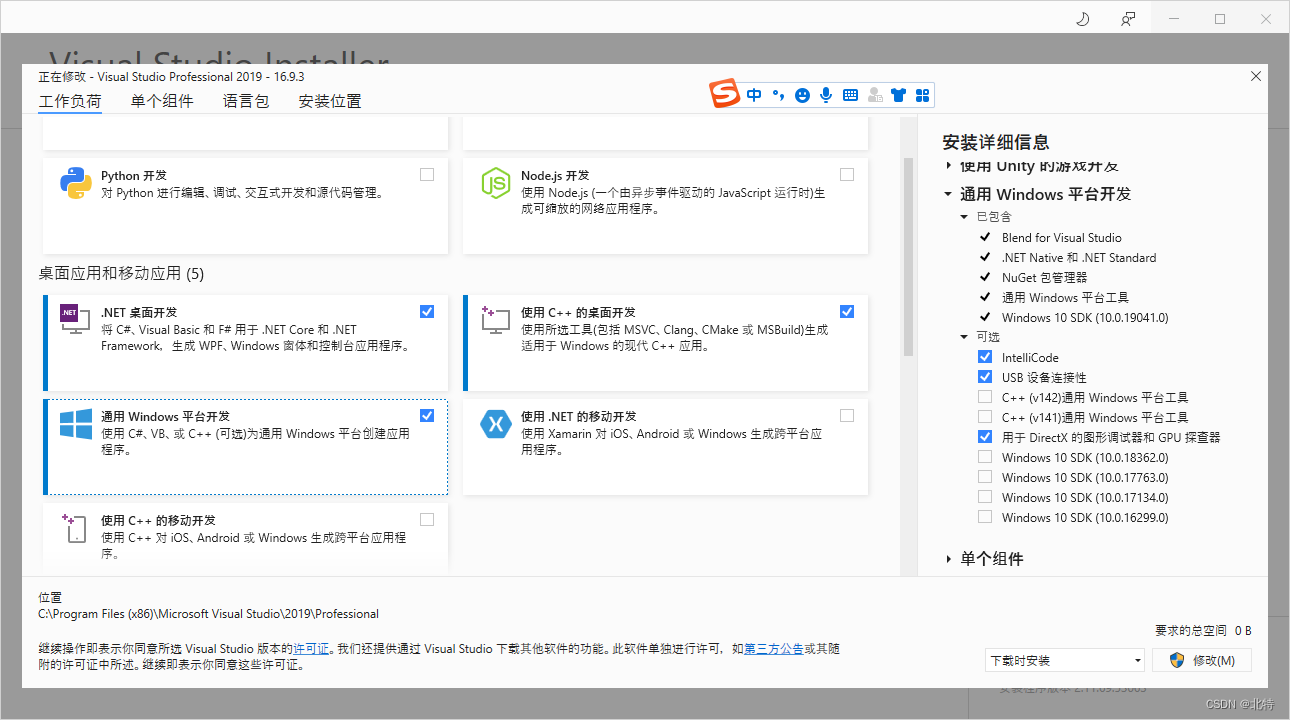The height and width of the screenshot is (720, 1290).
Task: Switch to the 单个组件 tab
Action: click(162, 101)
